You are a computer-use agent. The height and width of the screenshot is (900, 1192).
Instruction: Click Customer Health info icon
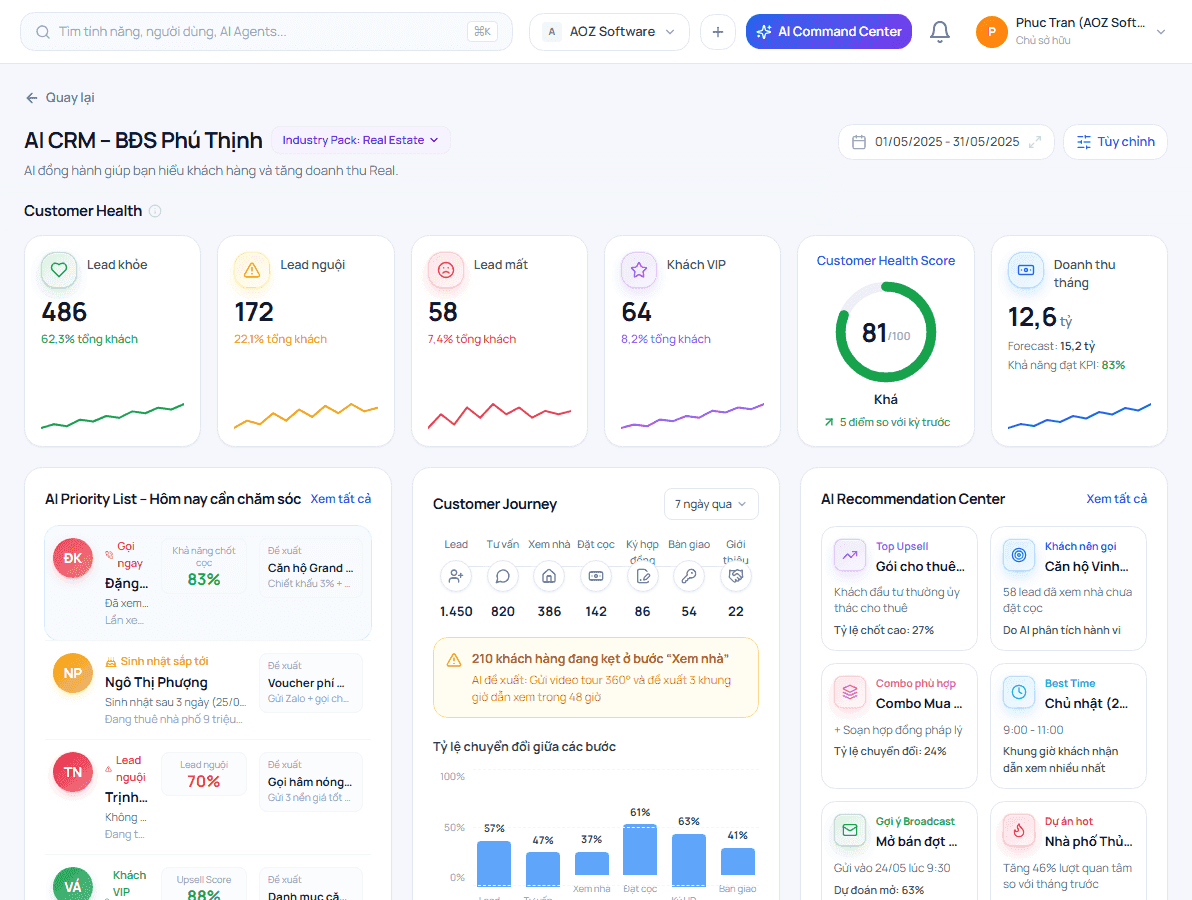point(155,211)
